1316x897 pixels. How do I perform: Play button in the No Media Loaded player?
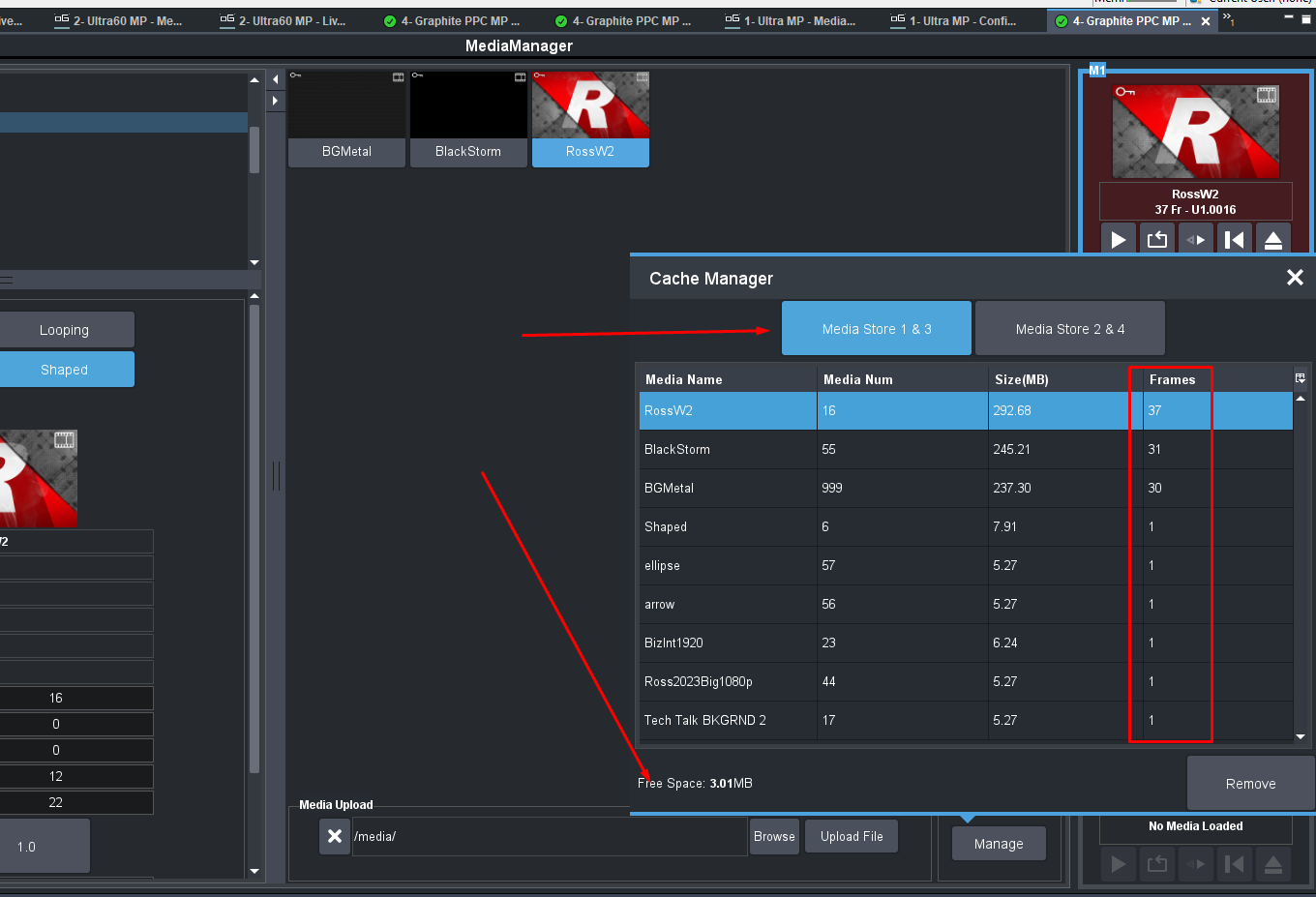pyautogui.click(x=1119, y=864)
